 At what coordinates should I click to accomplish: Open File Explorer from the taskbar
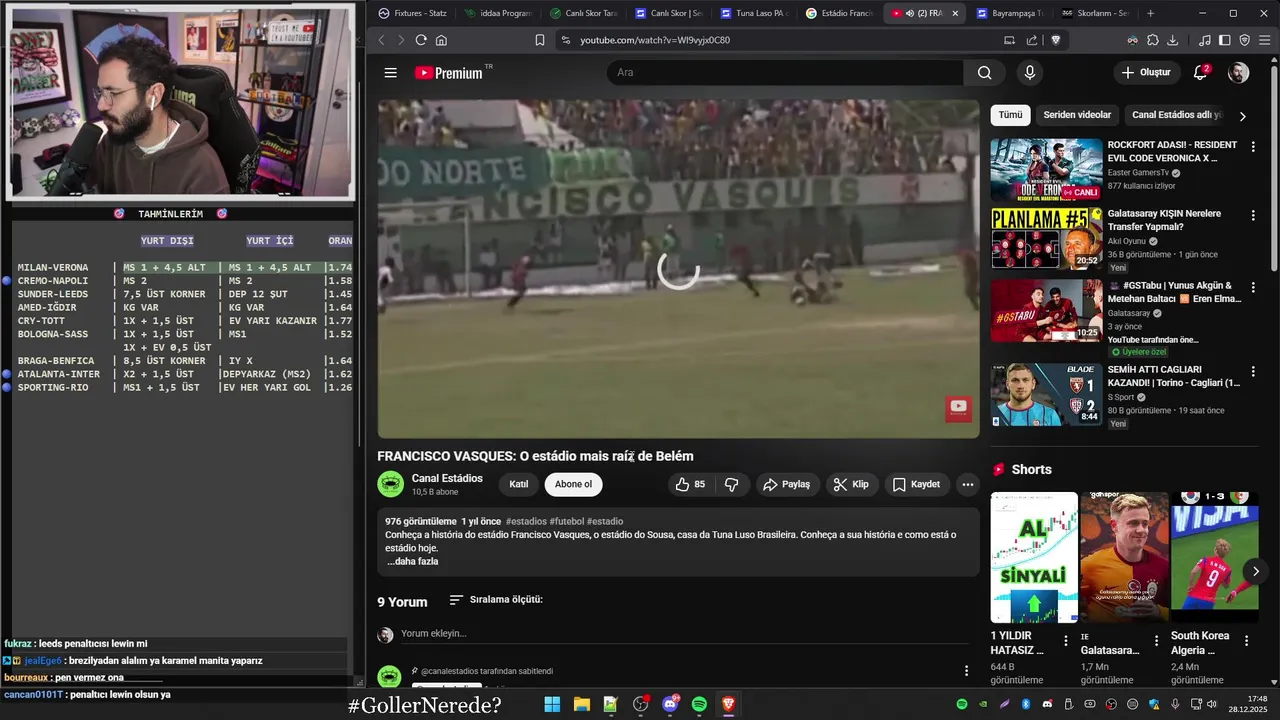click(581, 704)
